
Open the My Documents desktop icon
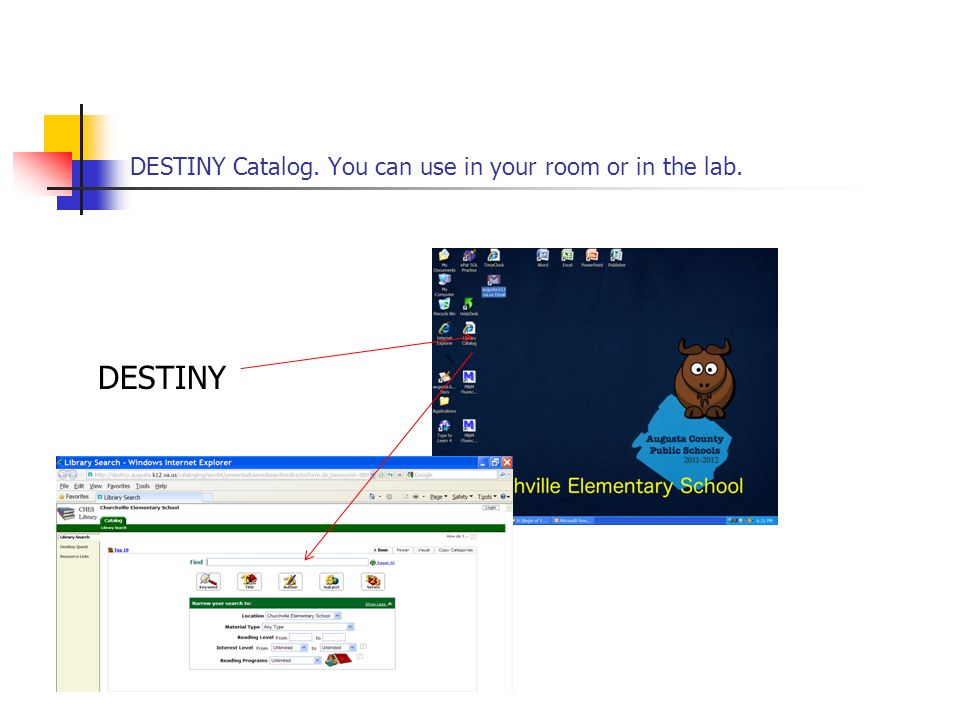[444, 260]
